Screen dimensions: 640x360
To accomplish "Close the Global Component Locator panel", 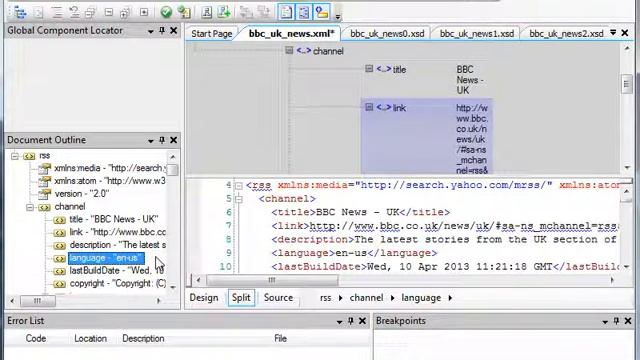I will tap(173, 31).
